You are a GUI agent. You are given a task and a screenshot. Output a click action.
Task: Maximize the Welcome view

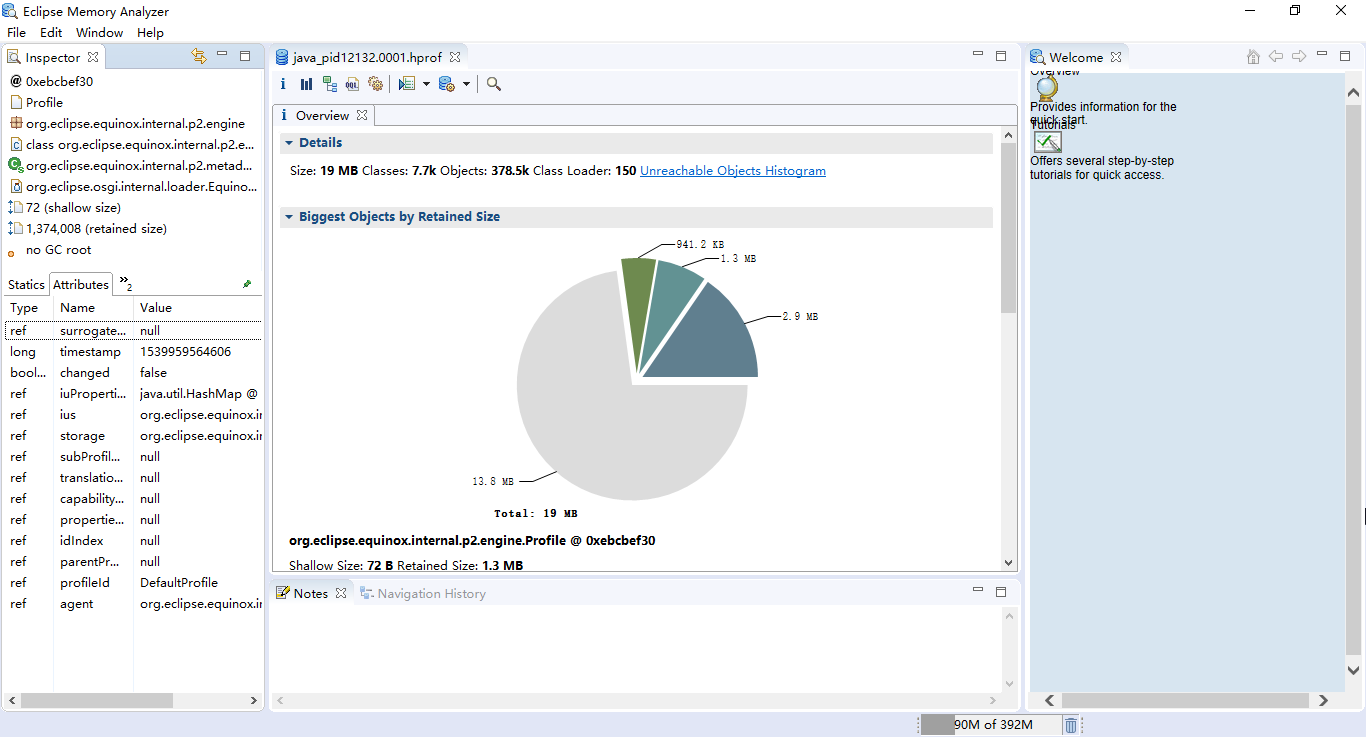coord(1345,56)
